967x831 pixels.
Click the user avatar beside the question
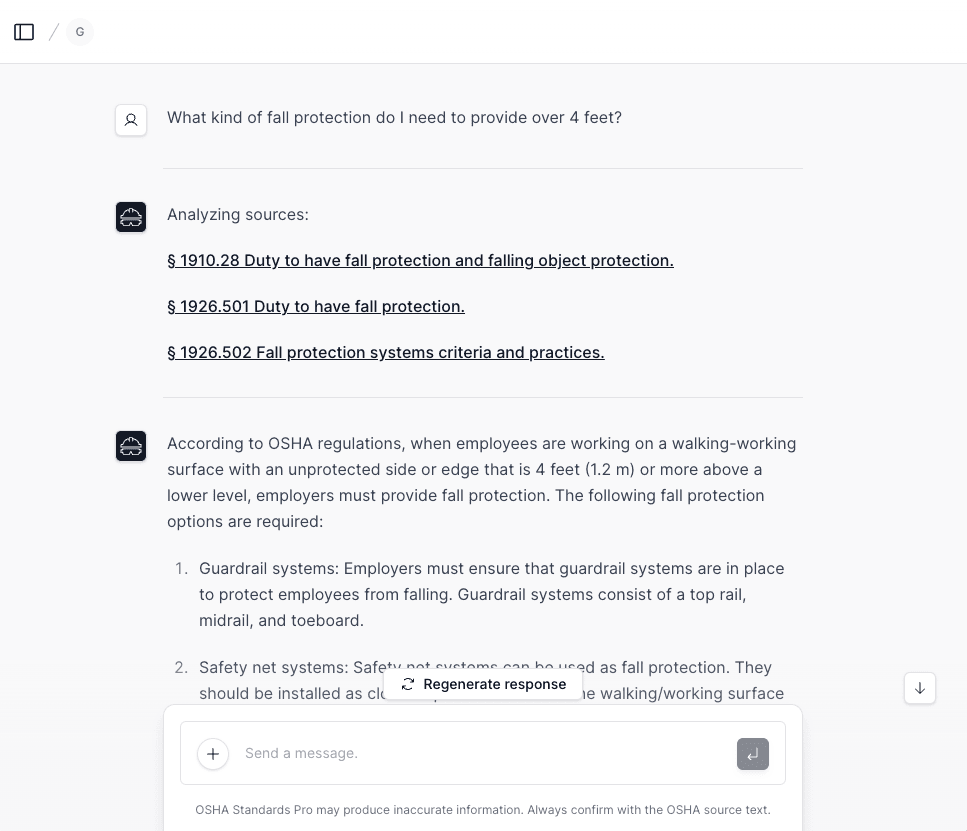click(131, 120)
